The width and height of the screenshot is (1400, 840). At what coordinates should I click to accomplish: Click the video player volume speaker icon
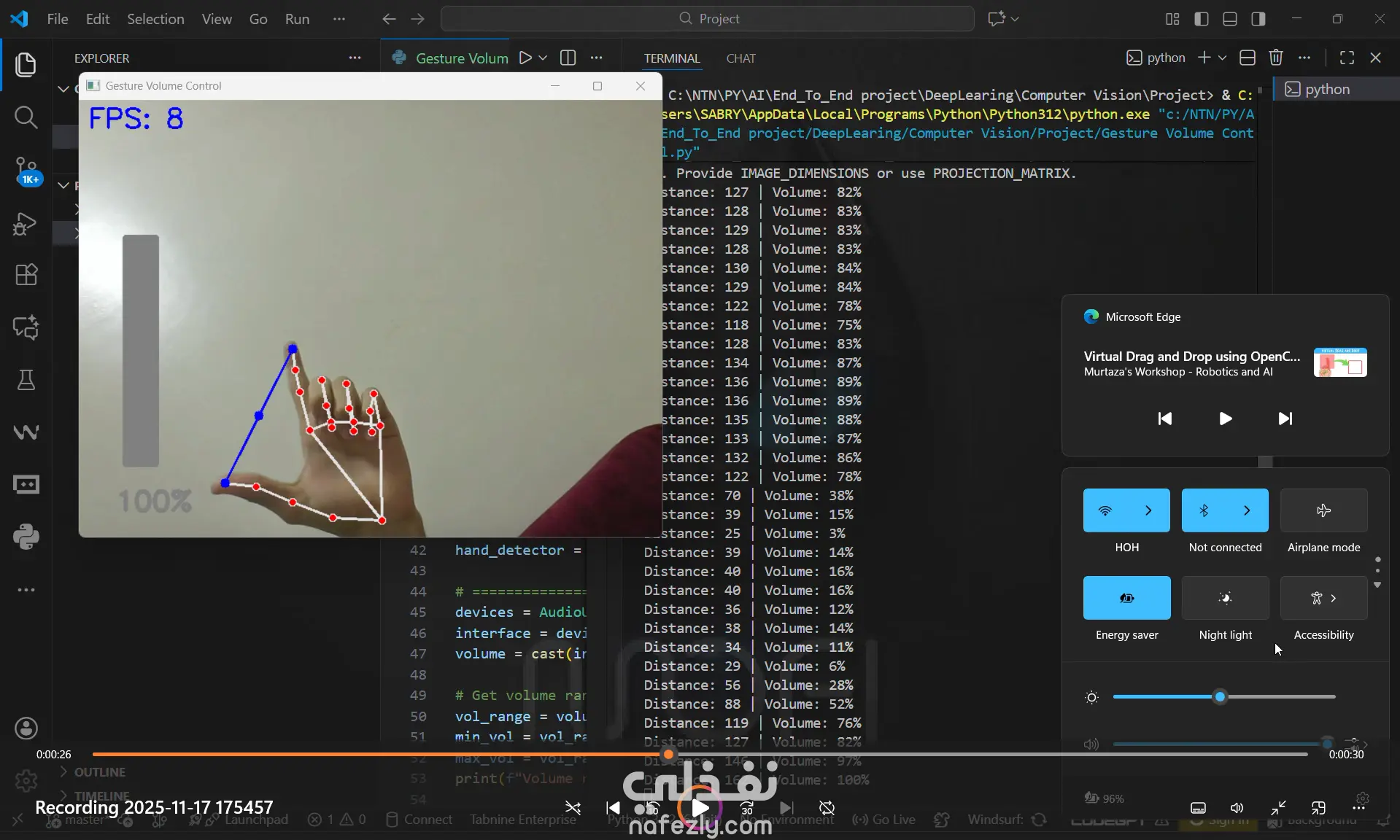[x=1237, y=808]
